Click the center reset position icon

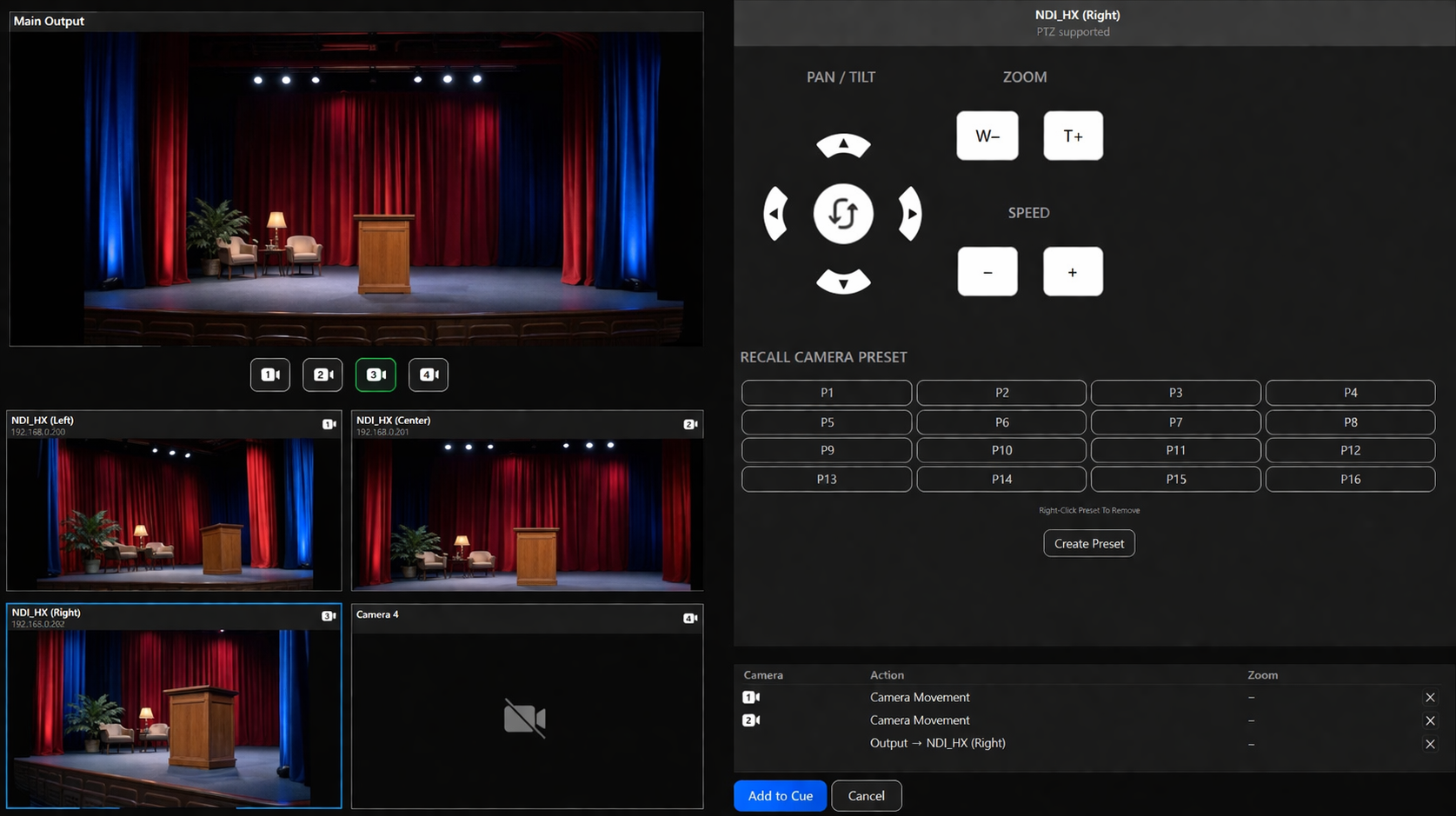[842, 214]
